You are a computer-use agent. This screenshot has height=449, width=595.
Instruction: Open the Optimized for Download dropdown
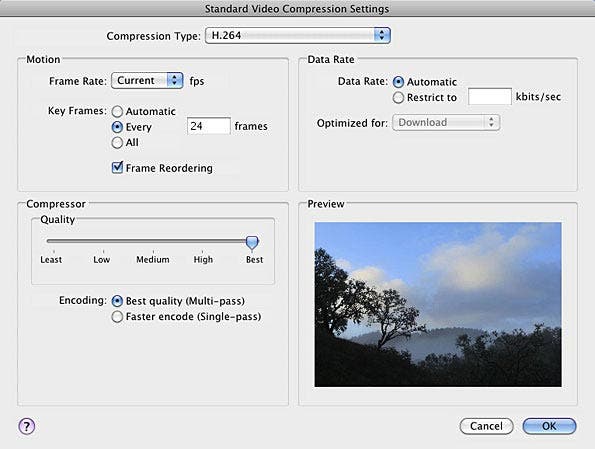446,123
